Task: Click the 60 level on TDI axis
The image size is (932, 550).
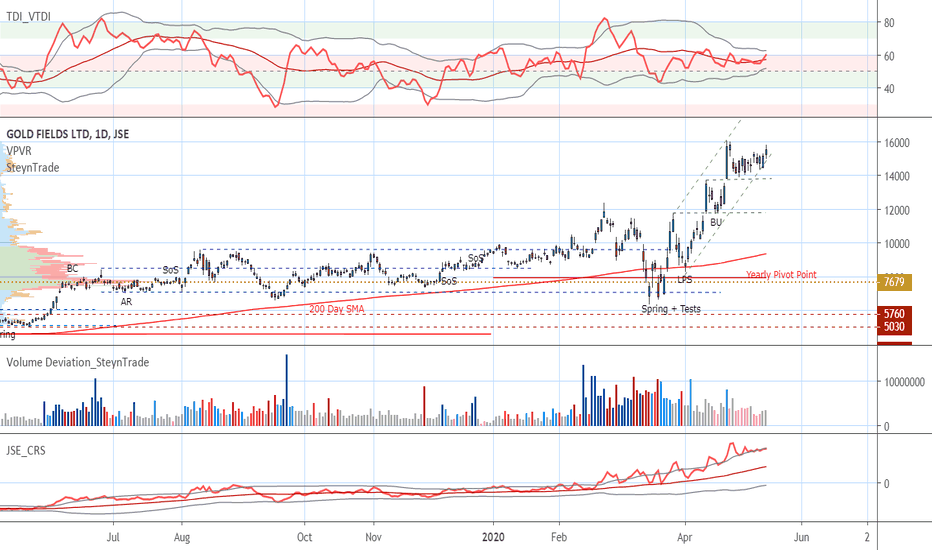Action: (889, 56)
